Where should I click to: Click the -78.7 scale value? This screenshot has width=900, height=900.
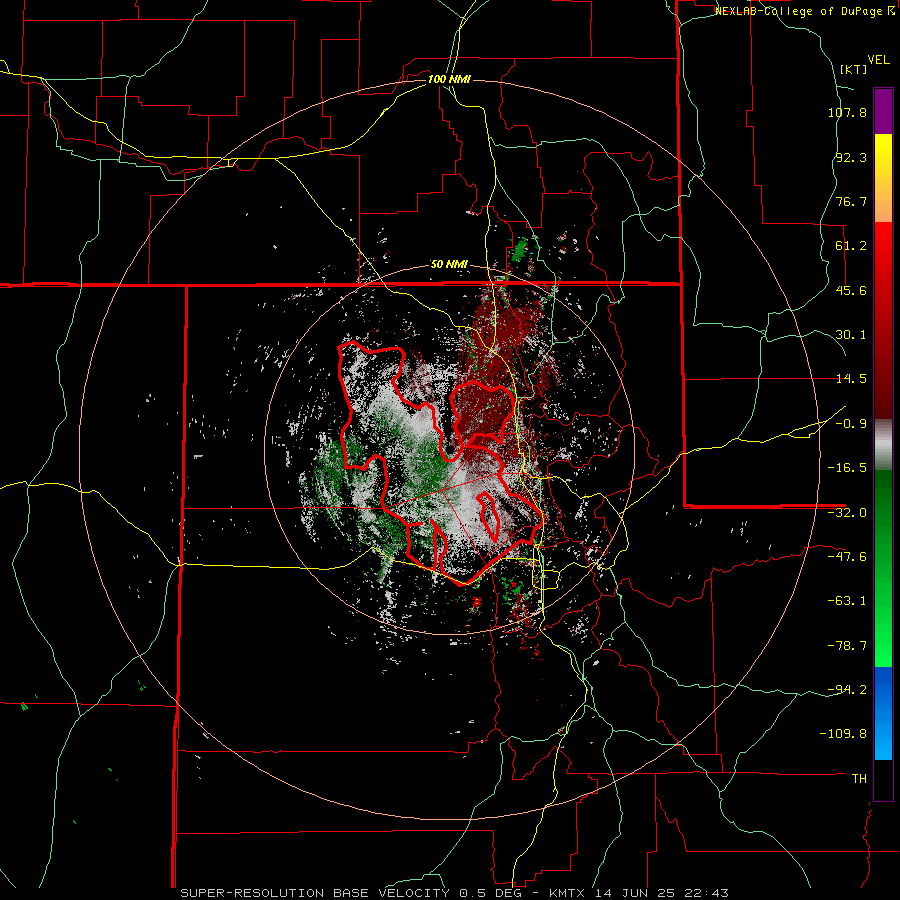coord(847,646)
